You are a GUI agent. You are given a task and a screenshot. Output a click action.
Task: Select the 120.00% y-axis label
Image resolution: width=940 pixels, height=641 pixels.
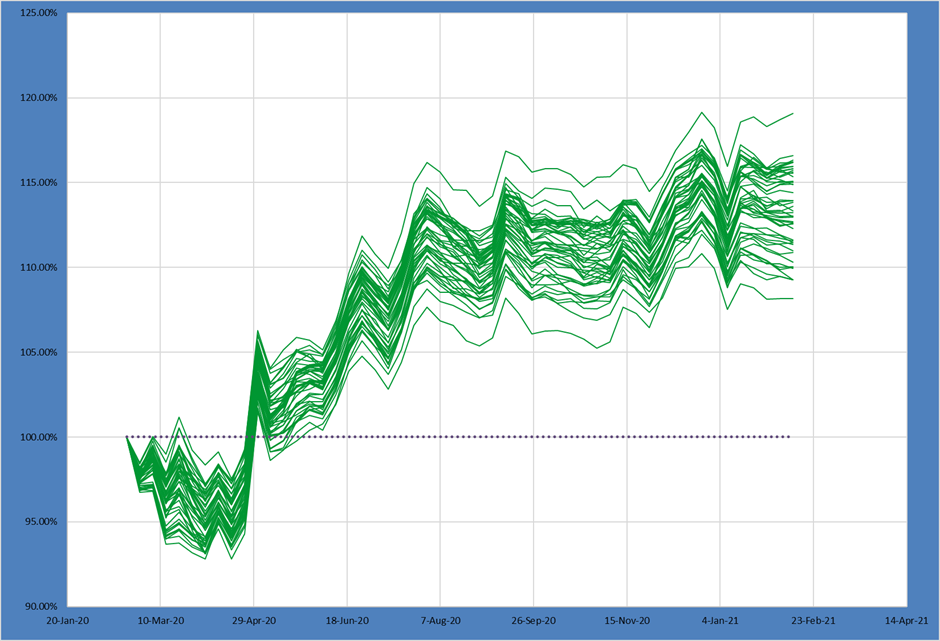pos(39,98)
